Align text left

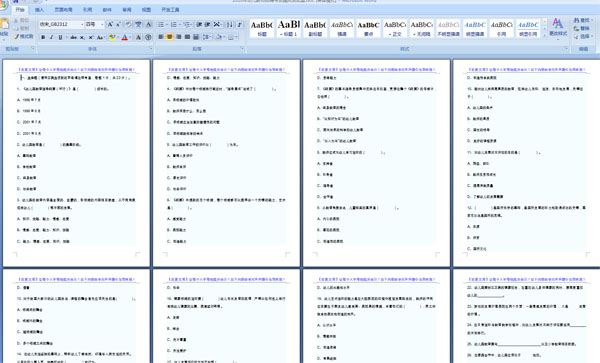click(x=161, y=37)
